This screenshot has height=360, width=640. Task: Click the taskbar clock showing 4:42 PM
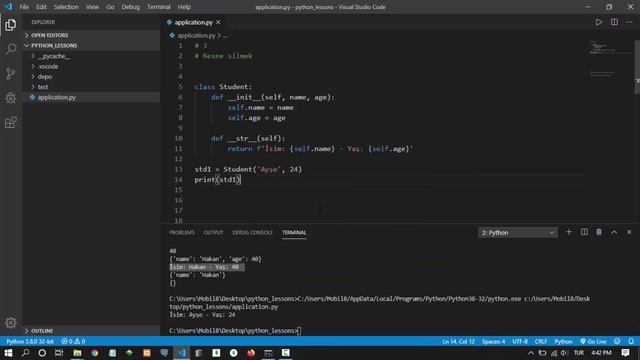(x=601, y=353)
